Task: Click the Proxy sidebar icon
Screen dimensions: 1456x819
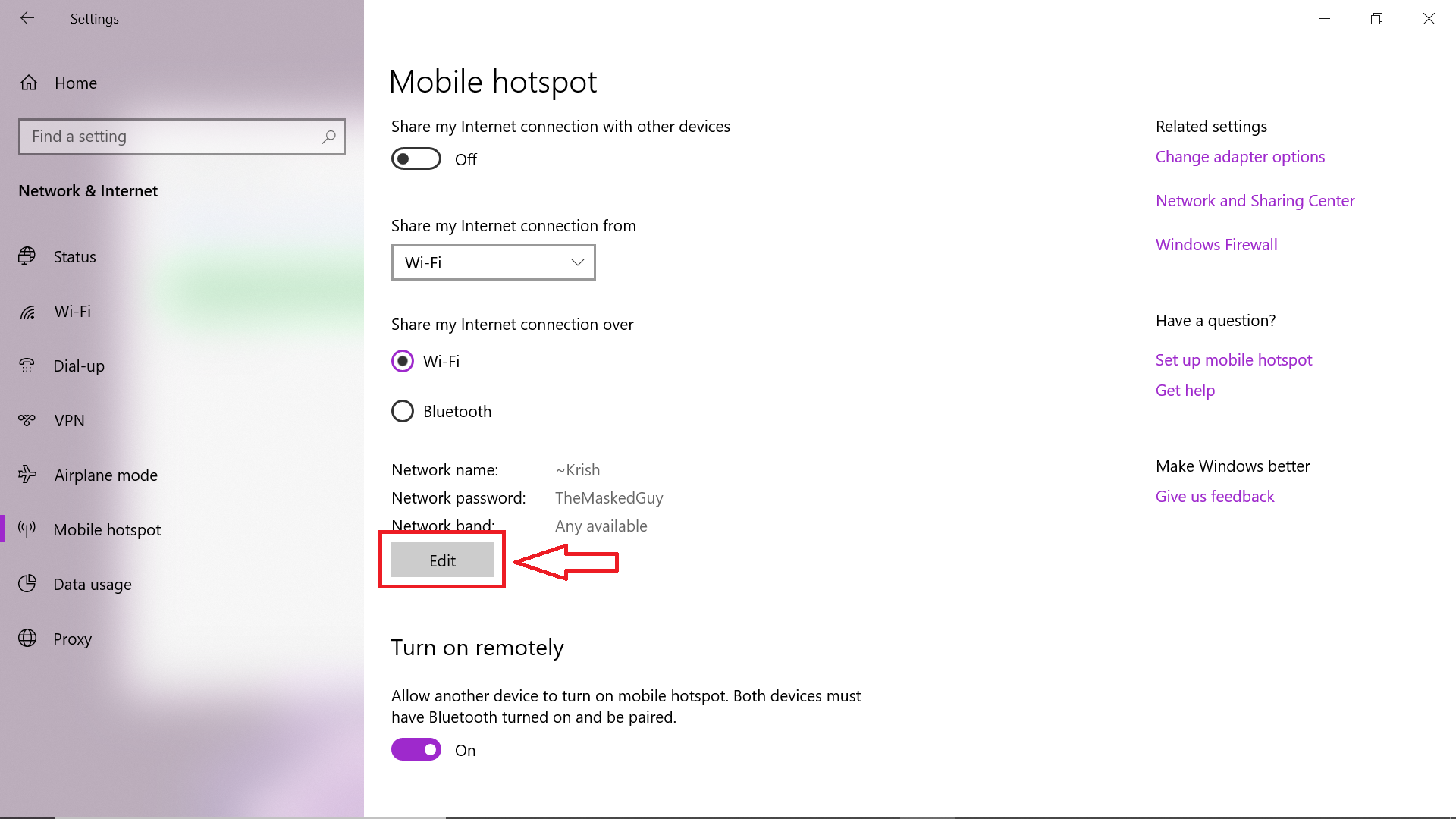Action: (29, 637)
